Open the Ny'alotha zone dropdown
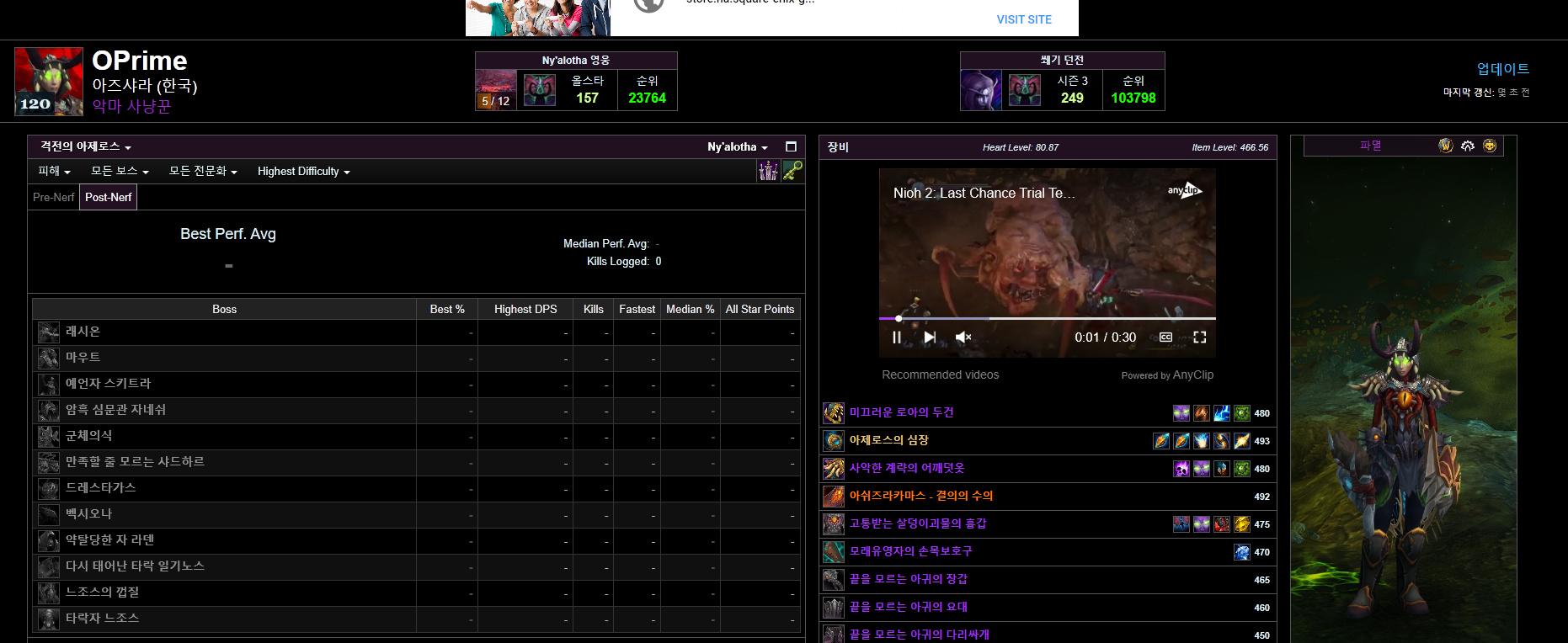Image resolution: width=1568 pixels, height=643 pixels. pos(738,146)
